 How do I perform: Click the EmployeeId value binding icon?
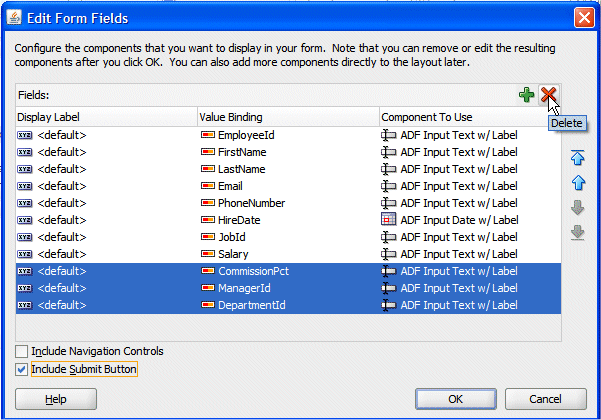(x=208, y=135)
